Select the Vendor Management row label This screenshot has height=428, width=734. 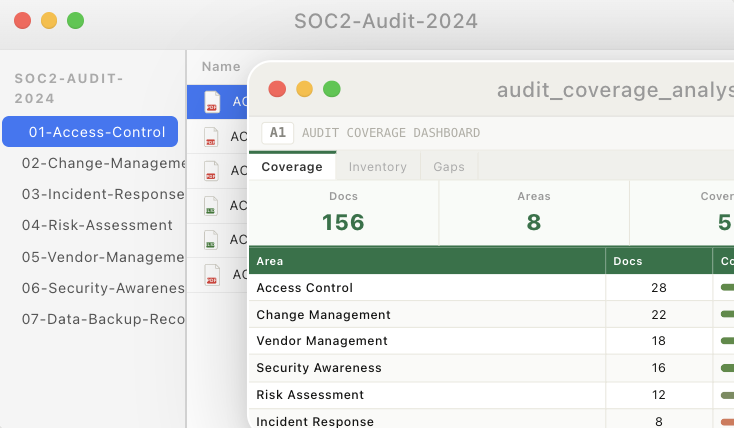click(322, 341)
